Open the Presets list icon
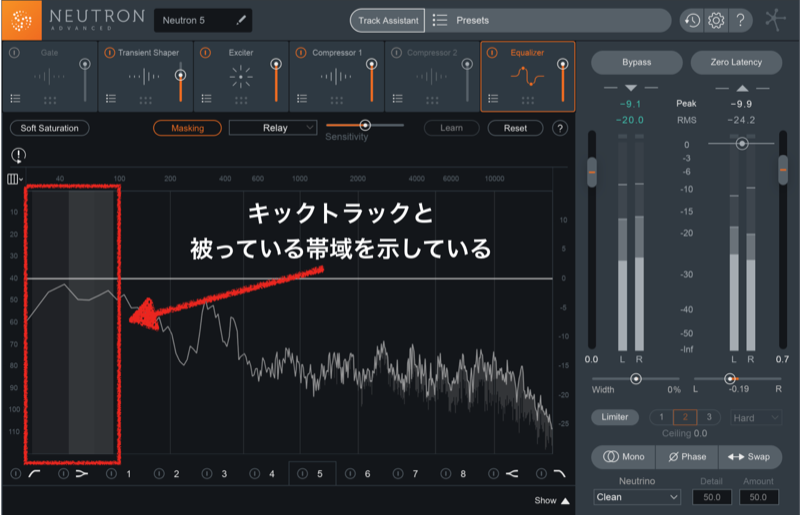The height and width of the screenshot is (515, 800). 439,20
